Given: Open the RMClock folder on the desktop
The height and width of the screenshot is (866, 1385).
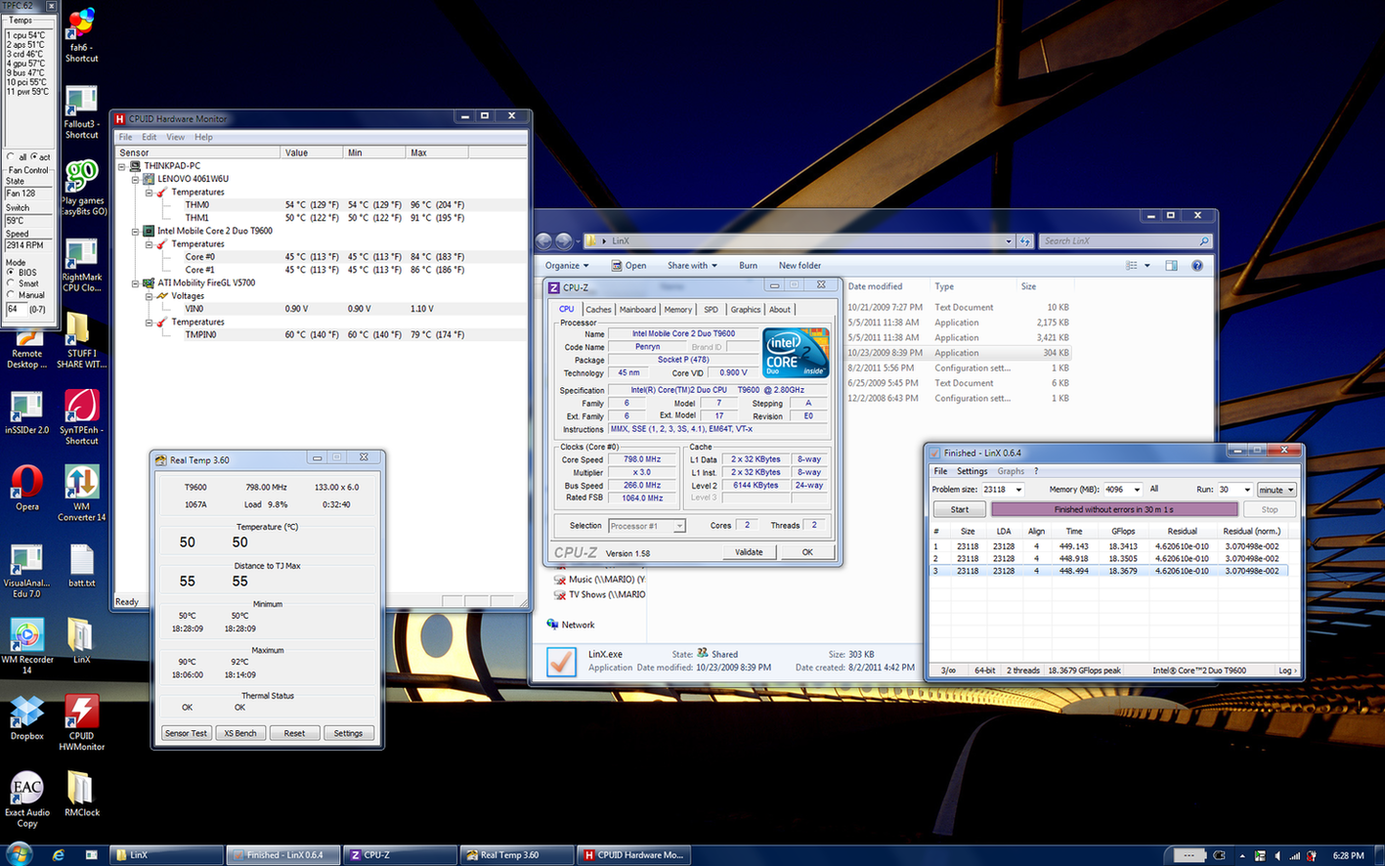Looking at the screenshot, I should [x=82, y=793].
